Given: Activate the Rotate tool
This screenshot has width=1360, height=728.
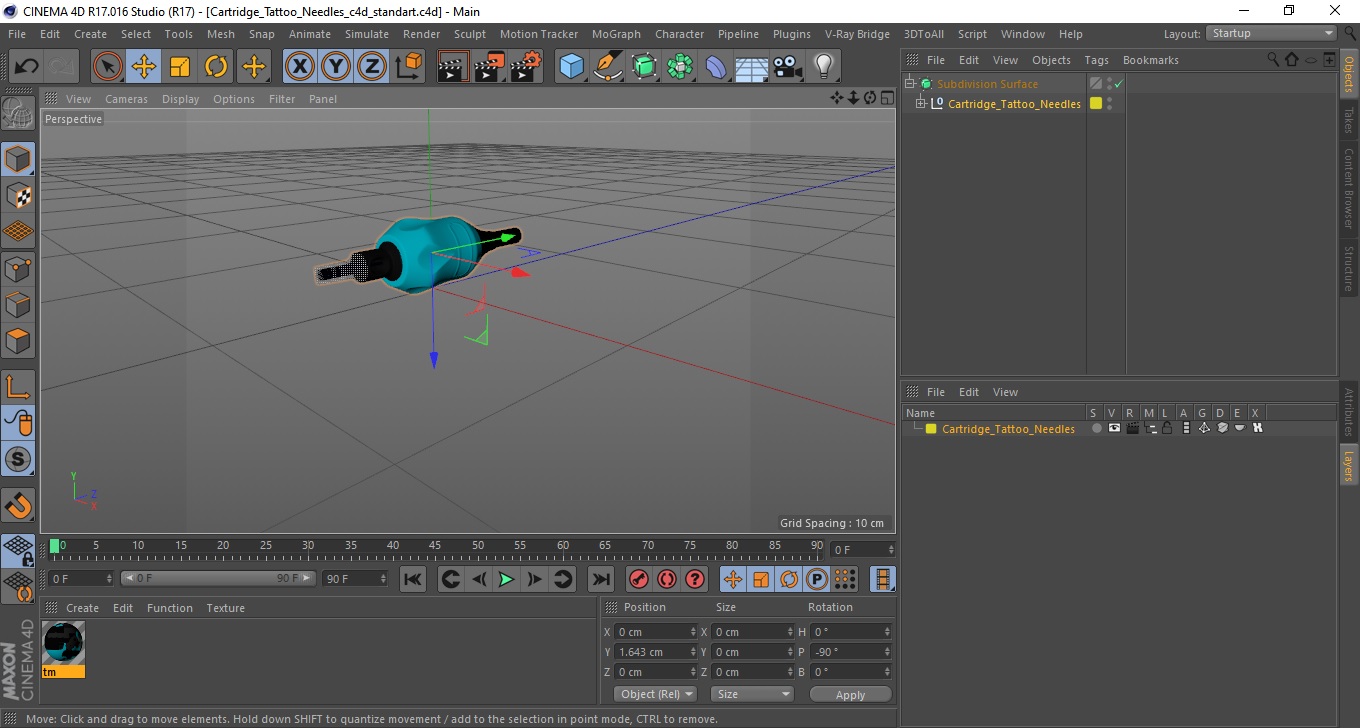Looking at the screenshot, I should pyautogui.click(x=216, y=67).
